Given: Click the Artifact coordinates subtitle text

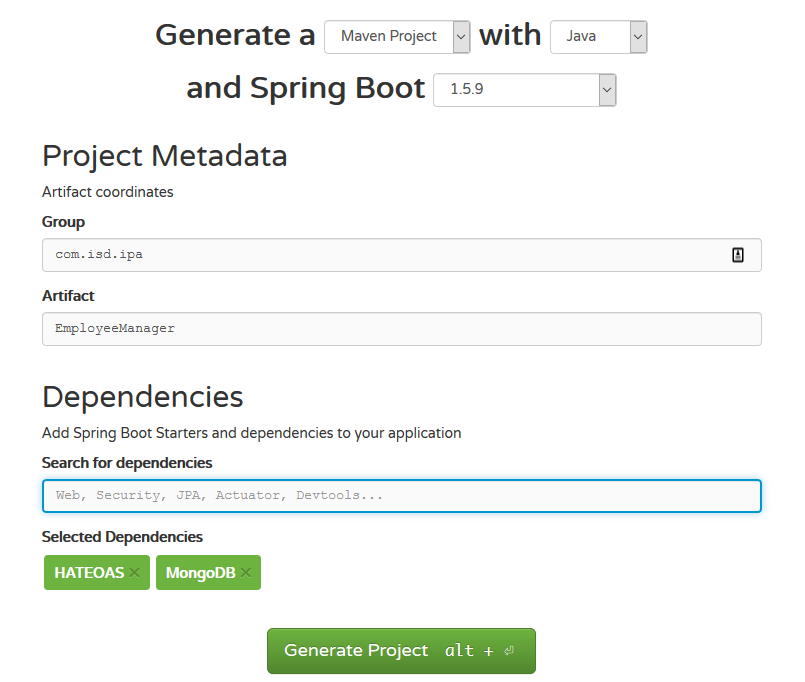Looking at the screenshot, I should (x=107, y=191).
